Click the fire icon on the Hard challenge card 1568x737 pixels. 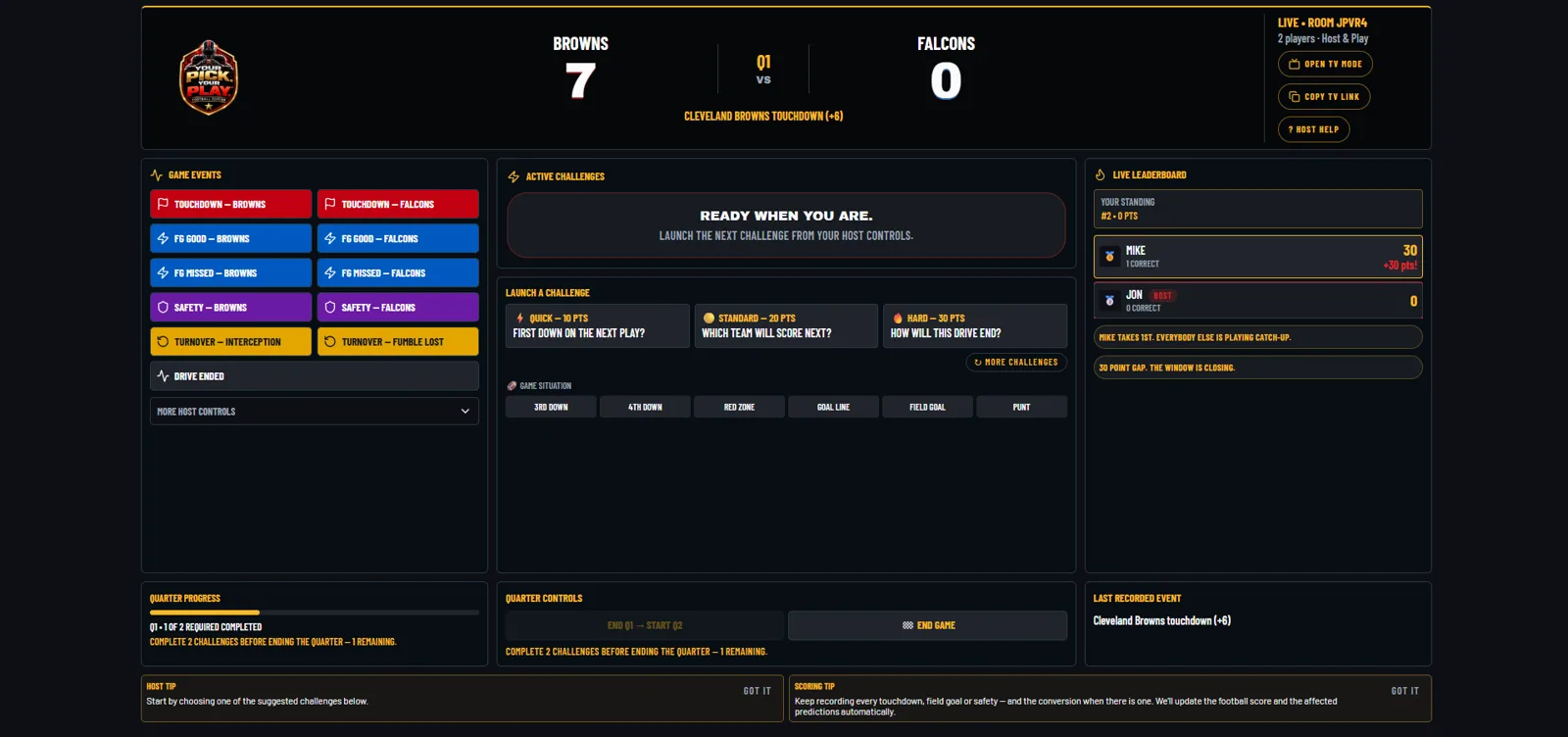[898, 318]
